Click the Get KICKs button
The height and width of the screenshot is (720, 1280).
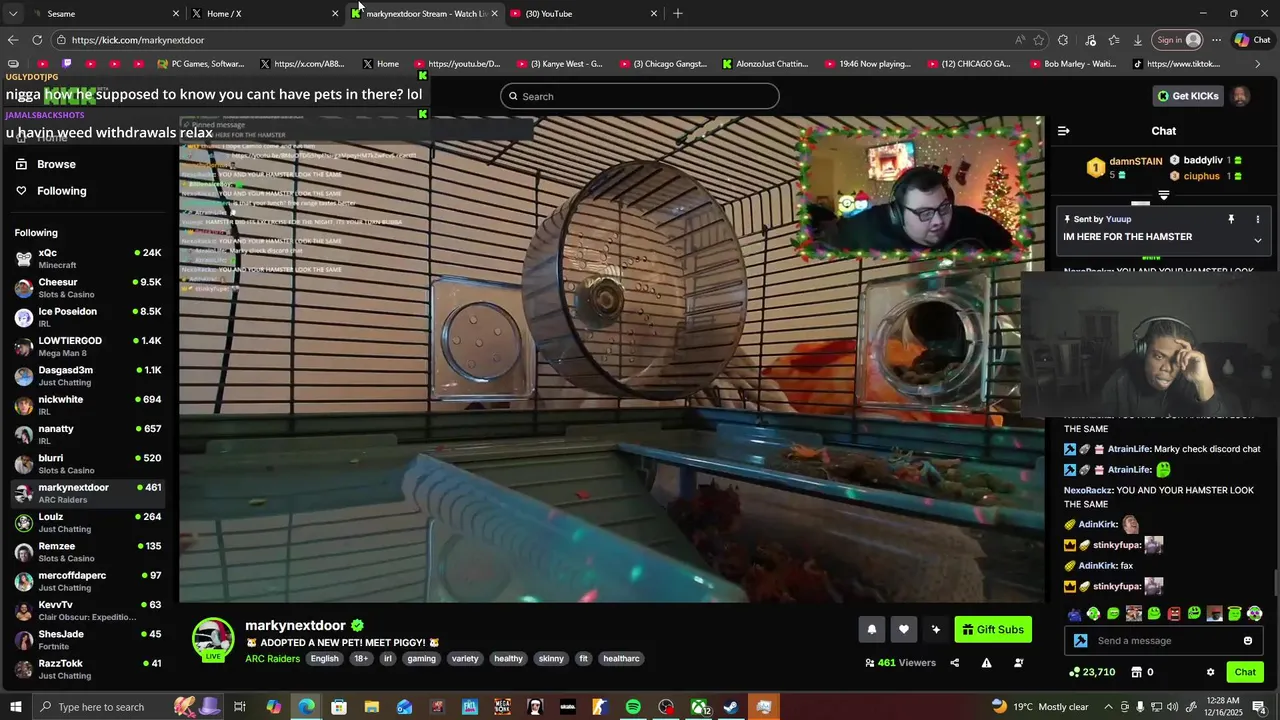(1188, 96)
